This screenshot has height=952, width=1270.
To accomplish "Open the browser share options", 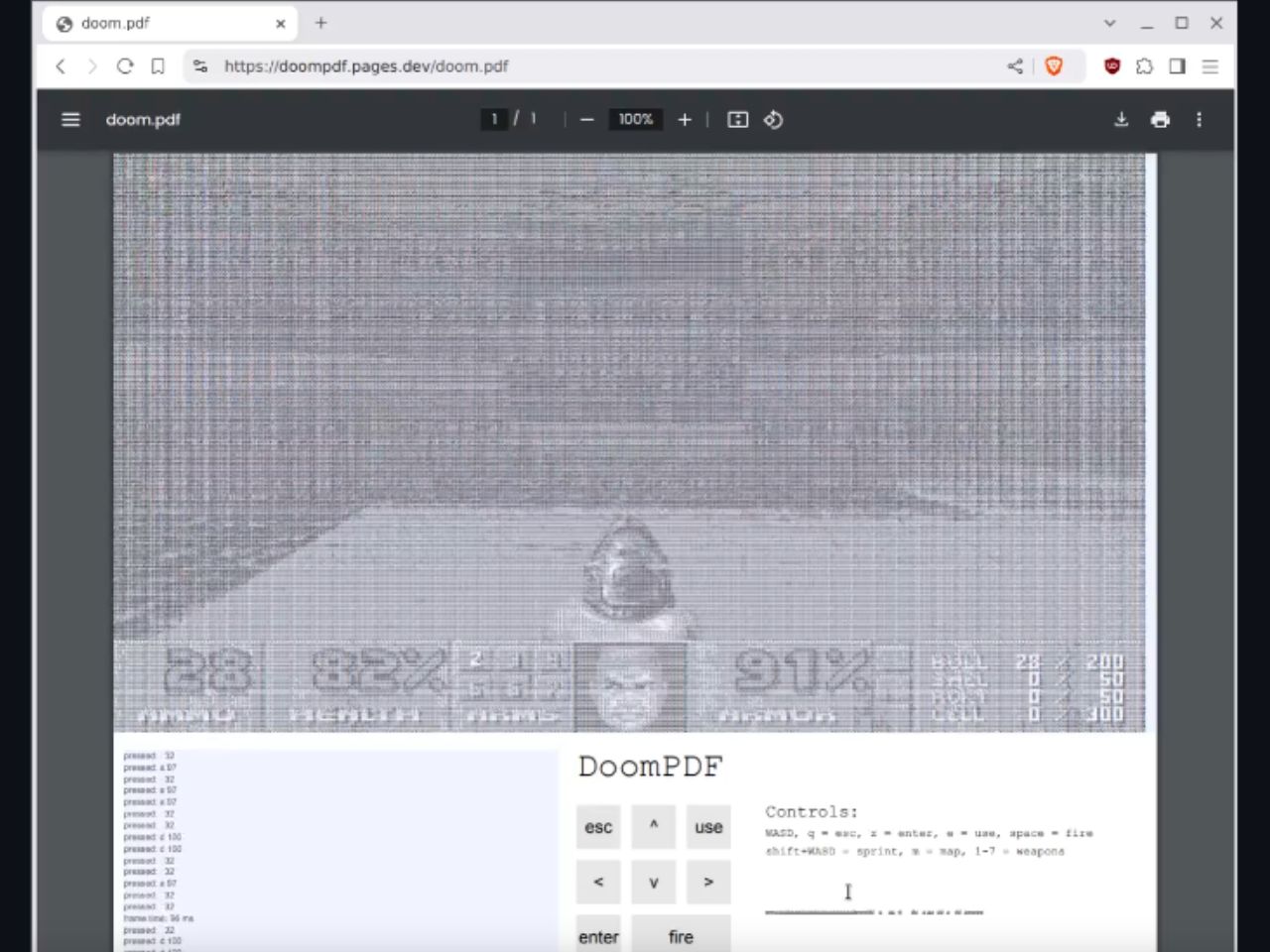I will (x=1014, y=66).
